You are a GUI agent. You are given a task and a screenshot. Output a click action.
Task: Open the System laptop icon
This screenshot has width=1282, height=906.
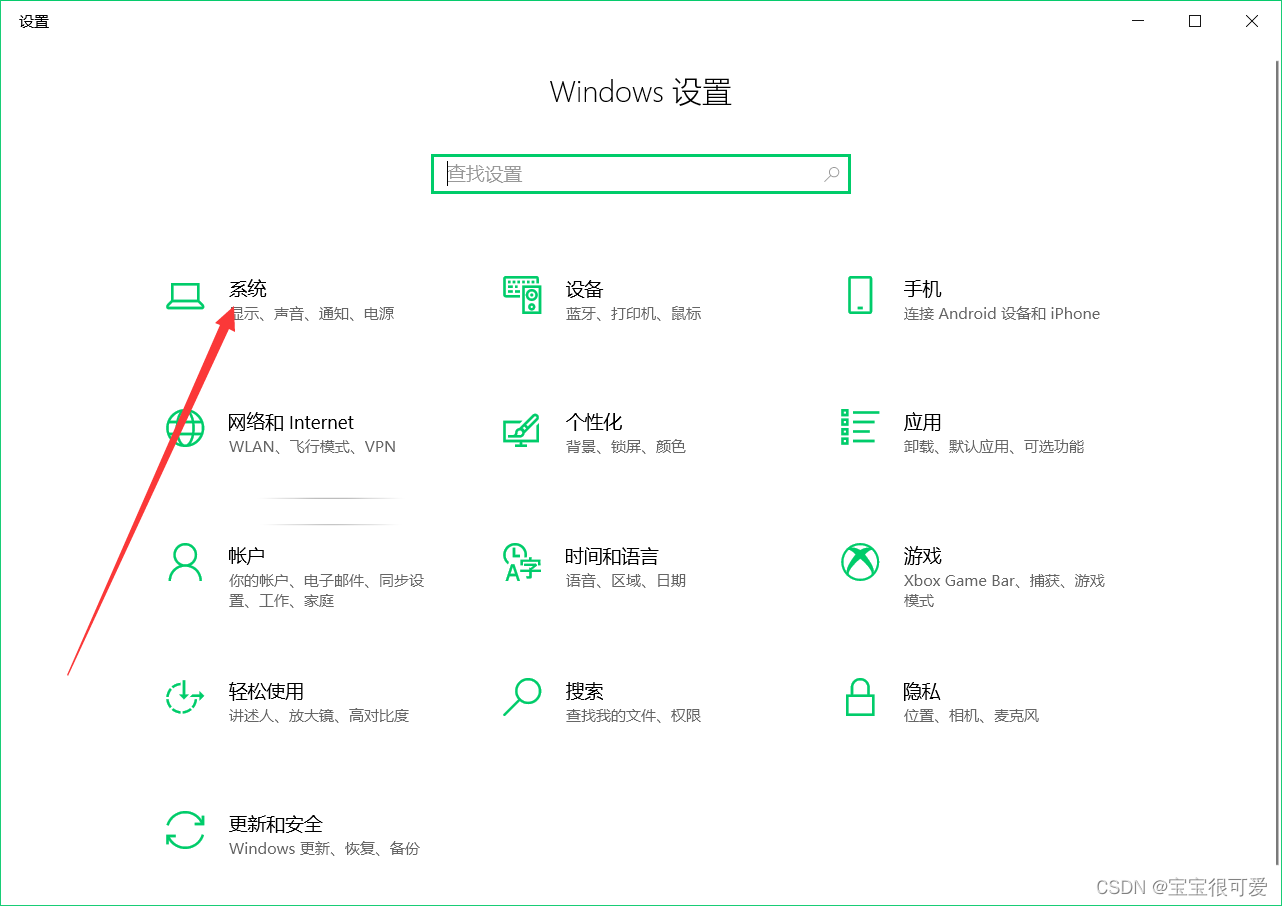(185, 296)
